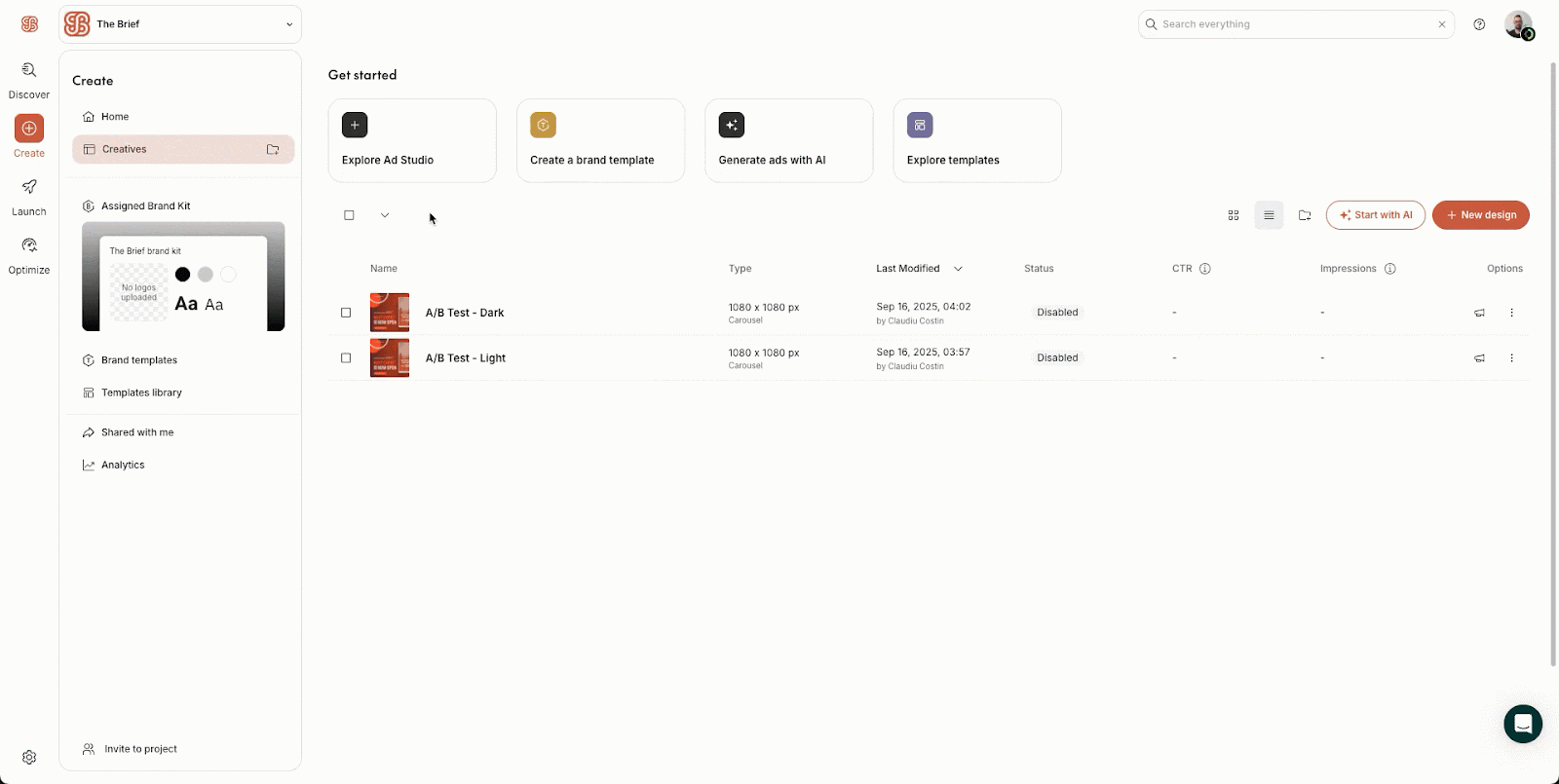Go to Analytics in the sidebar
The width and height of the screenshot is (1559, 784).
[123, 465]
